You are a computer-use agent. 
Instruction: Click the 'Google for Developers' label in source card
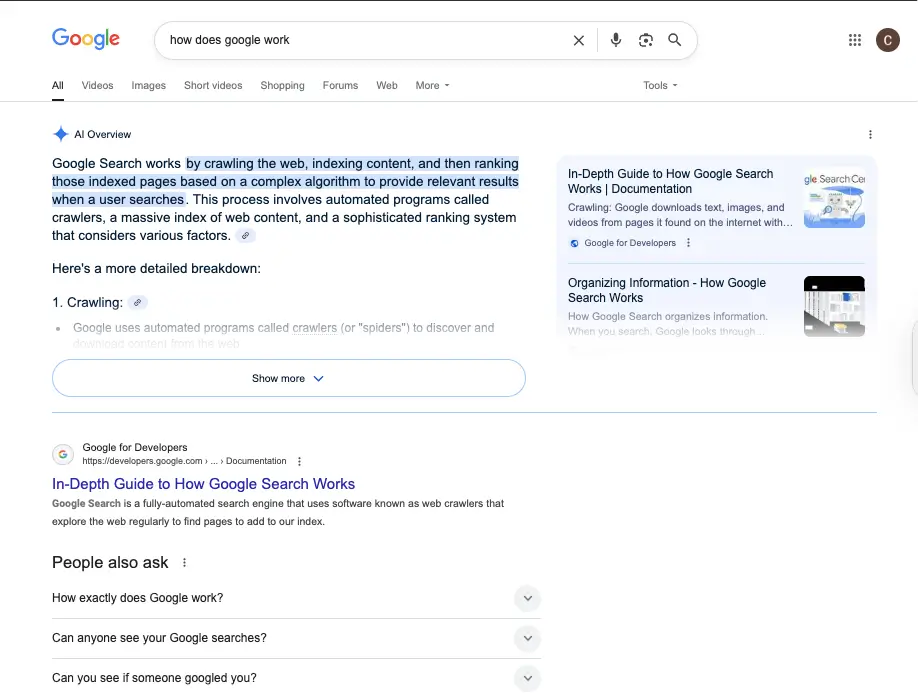[630, 243]
